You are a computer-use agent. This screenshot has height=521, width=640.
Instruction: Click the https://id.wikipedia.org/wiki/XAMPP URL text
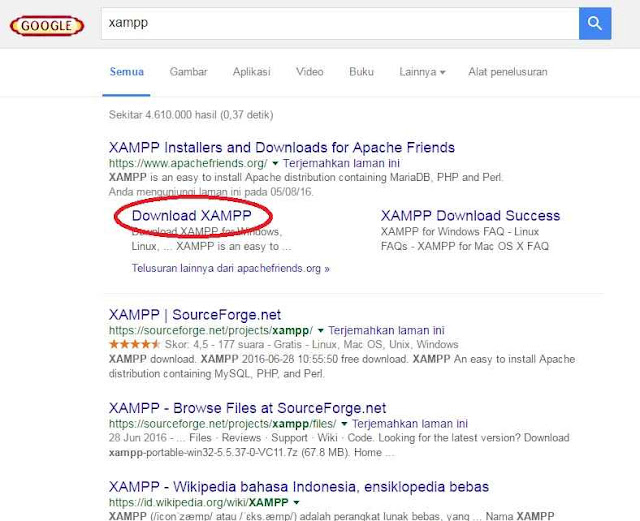point(199,502)
